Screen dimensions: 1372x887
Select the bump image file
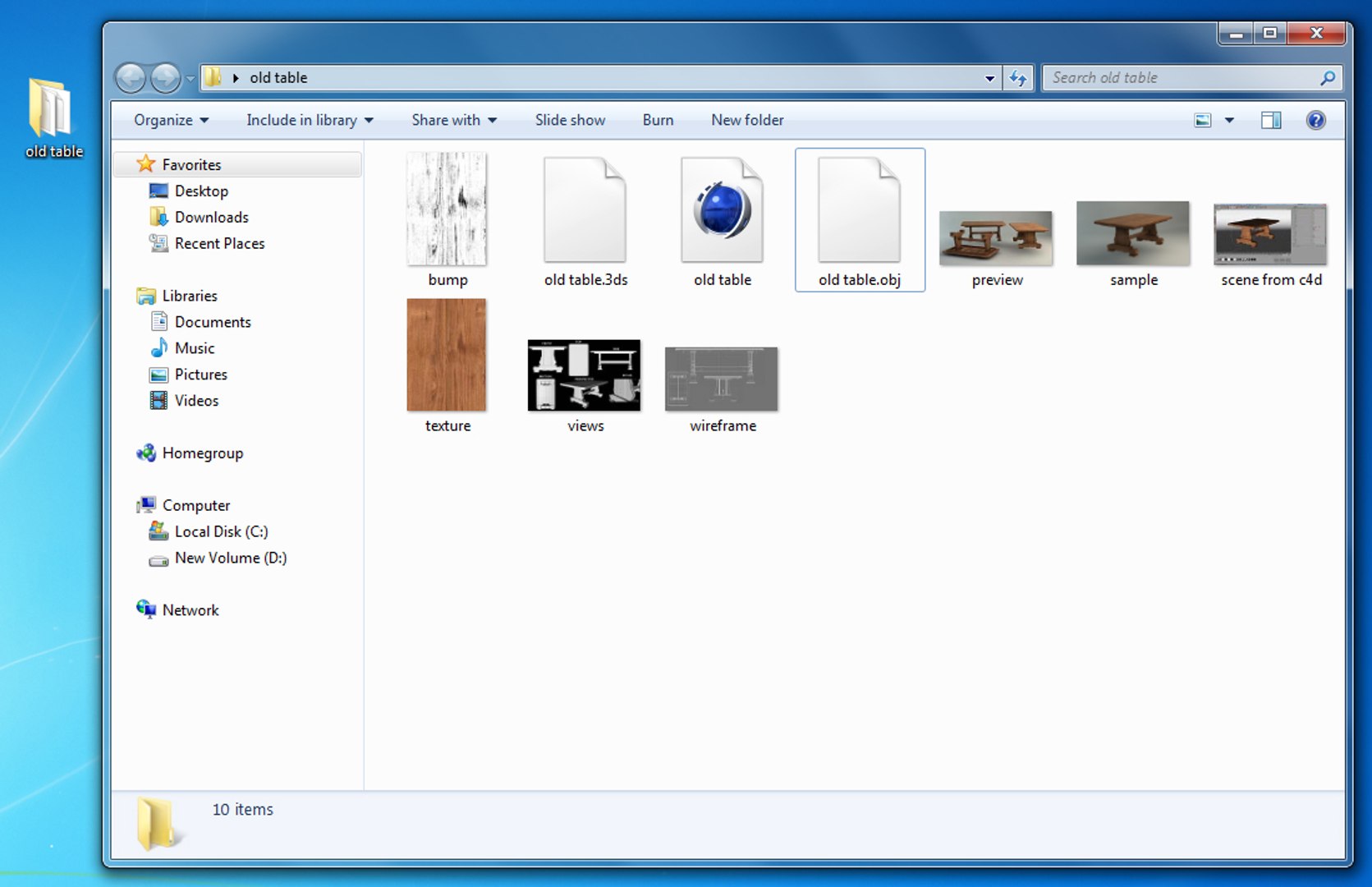coord(447,218)
